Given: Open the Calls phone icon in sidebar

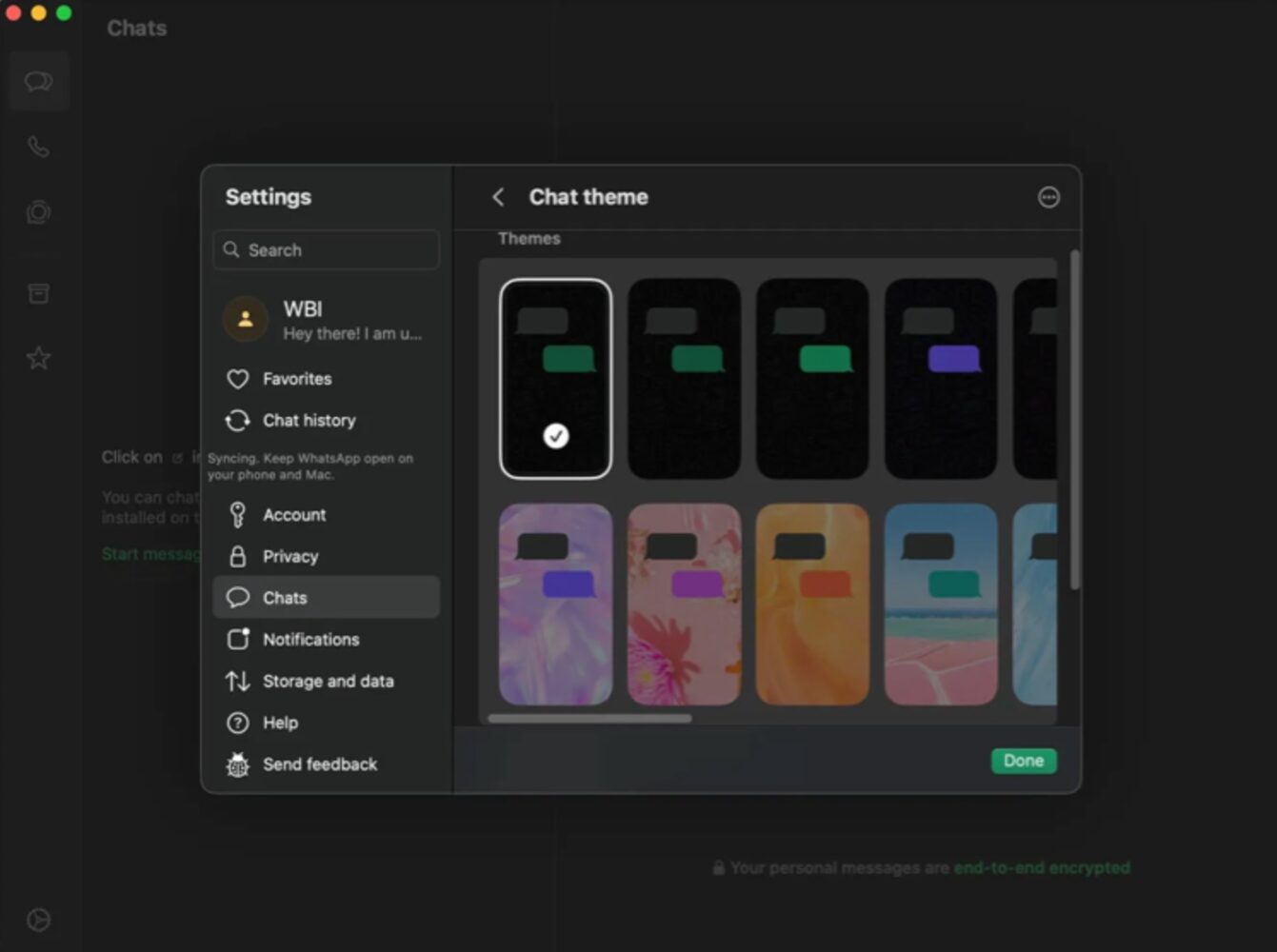Looking at the screenshot, I should click(38, 147).
